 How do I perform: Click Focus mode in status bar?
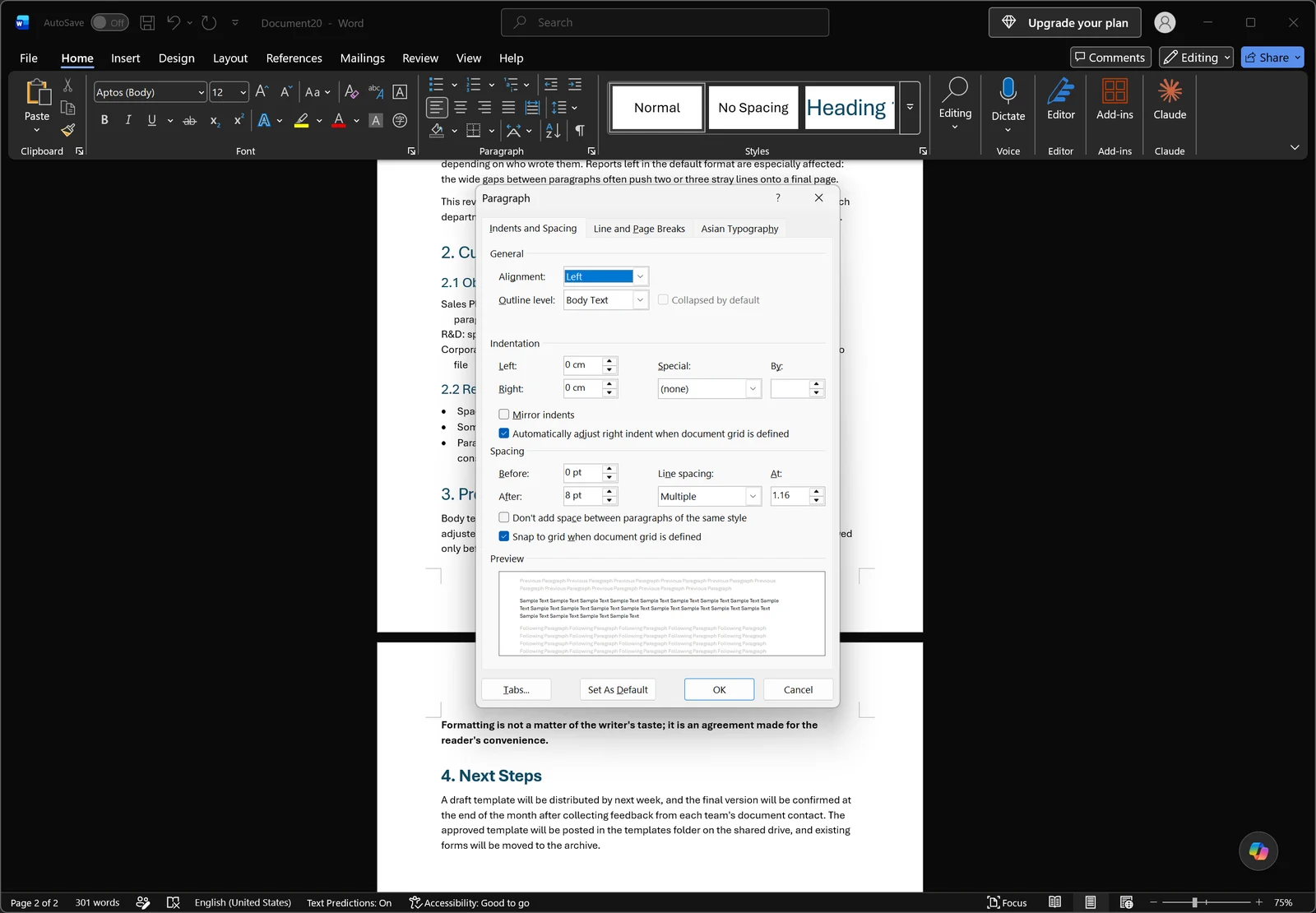pyautogui.click(x=1007, y=902)
